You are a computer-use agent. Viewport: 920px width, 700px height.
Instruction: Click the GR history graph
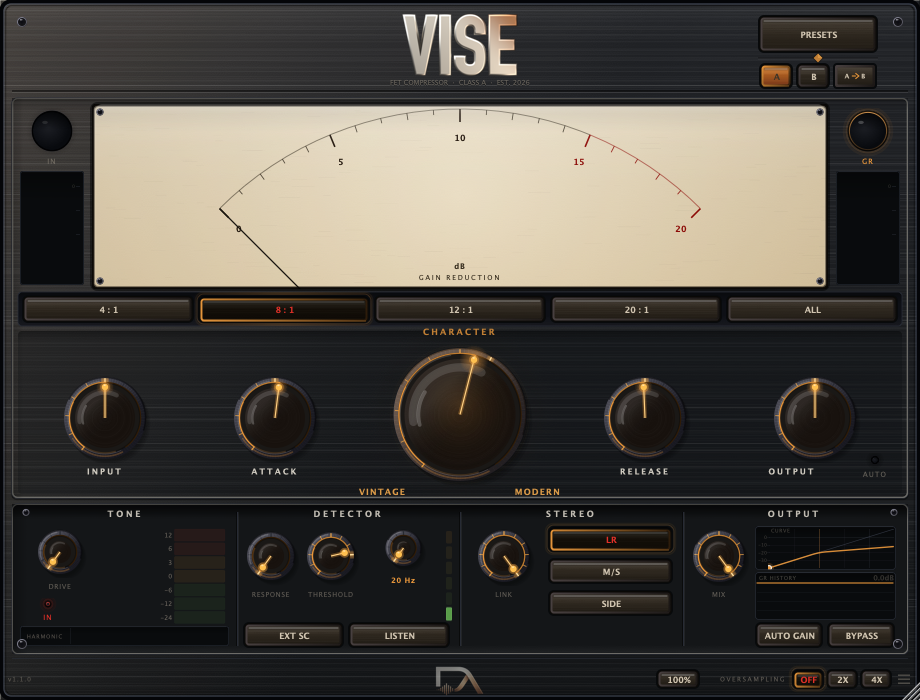click(826, 596)
